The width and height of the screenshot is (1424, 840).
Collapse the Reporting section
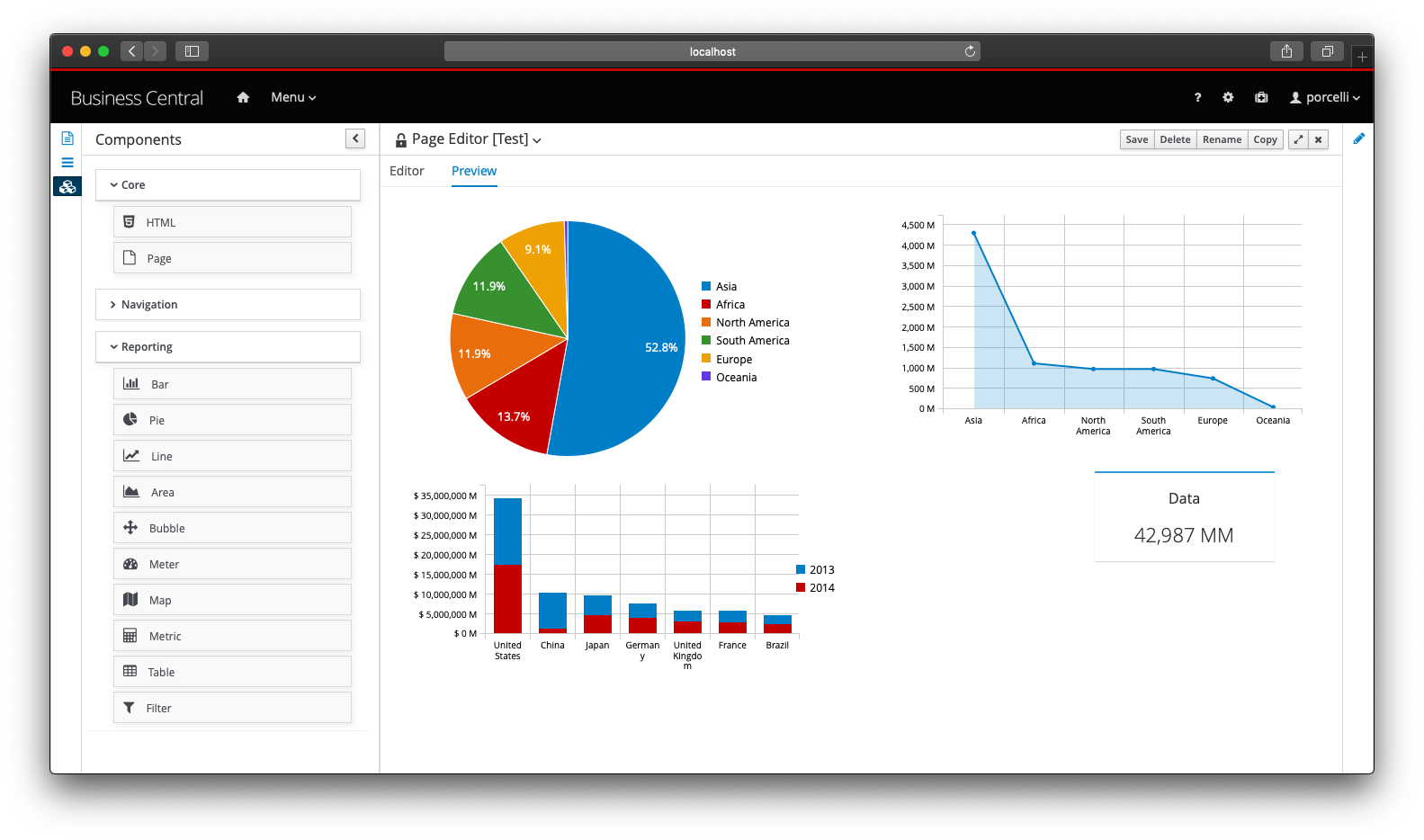point(228,347)
